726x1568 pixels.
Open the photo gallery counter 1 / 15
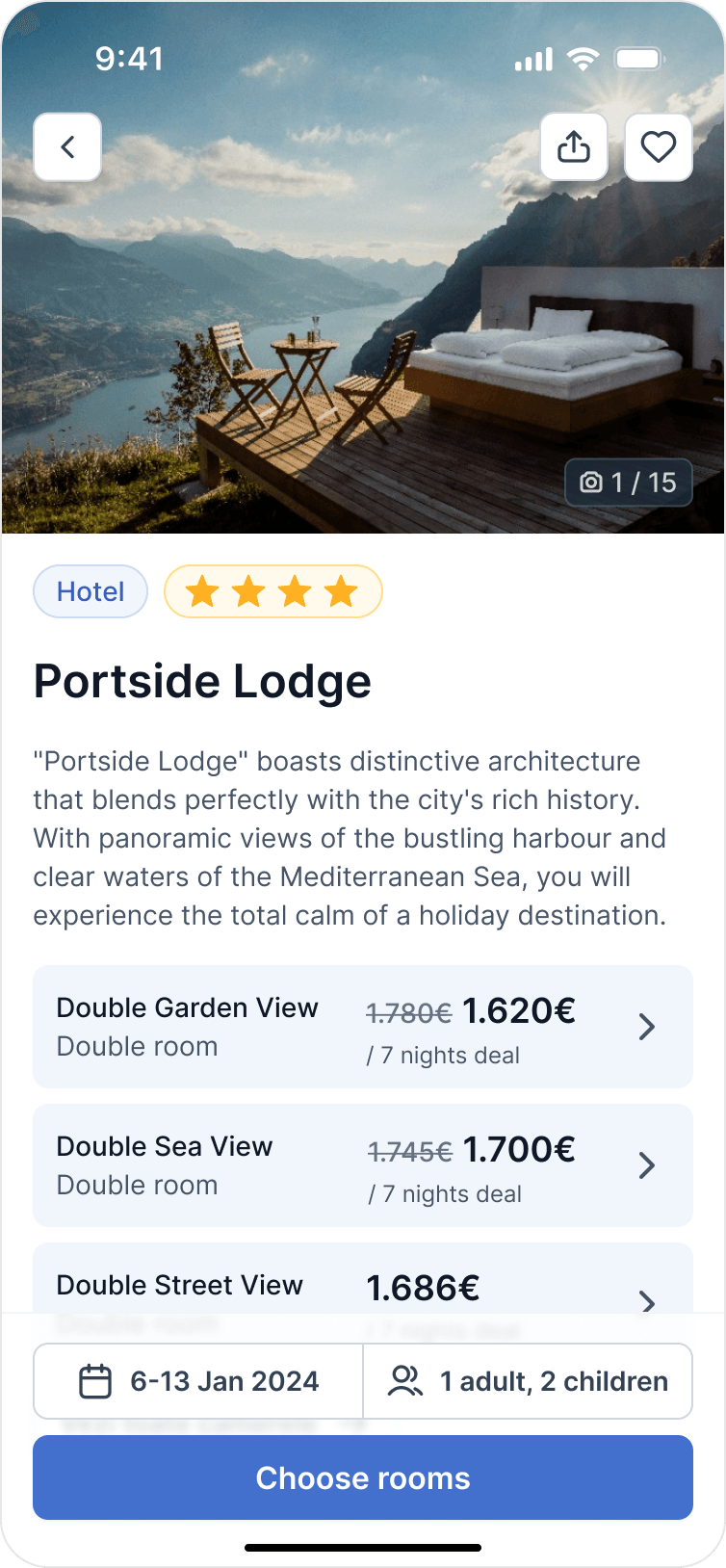pyautogui.click(x=629, y=483)
